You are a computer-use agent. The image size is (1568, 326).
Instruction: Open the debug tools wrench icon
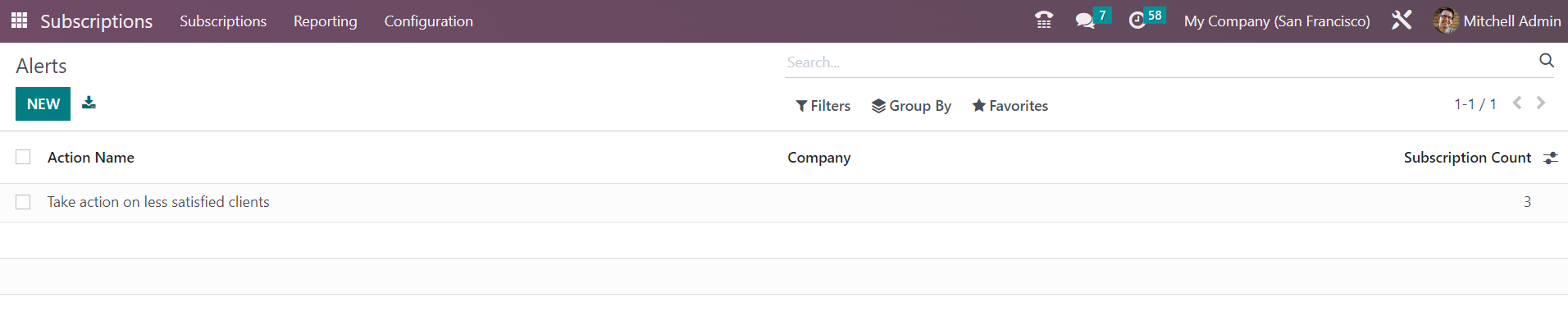1402,21
